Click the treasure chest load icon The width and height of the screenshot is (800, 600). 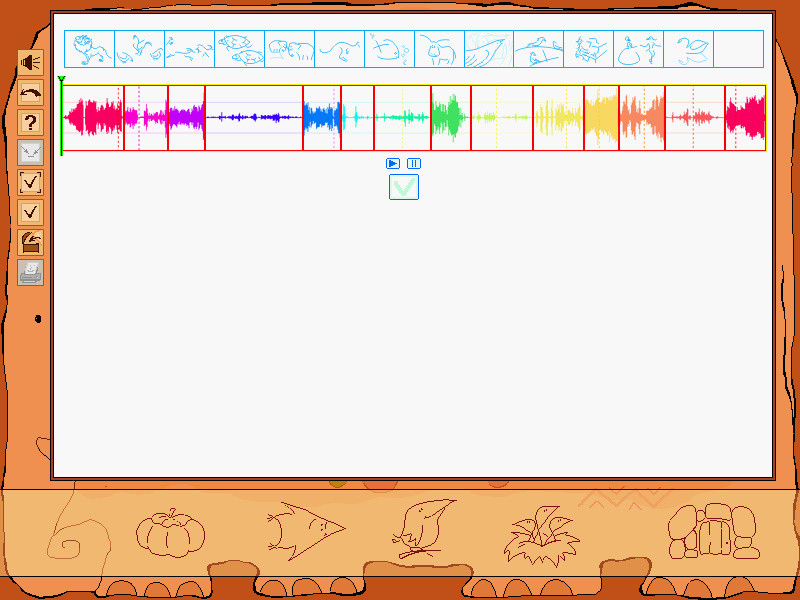pyautogui.click(x=31, y=242)
